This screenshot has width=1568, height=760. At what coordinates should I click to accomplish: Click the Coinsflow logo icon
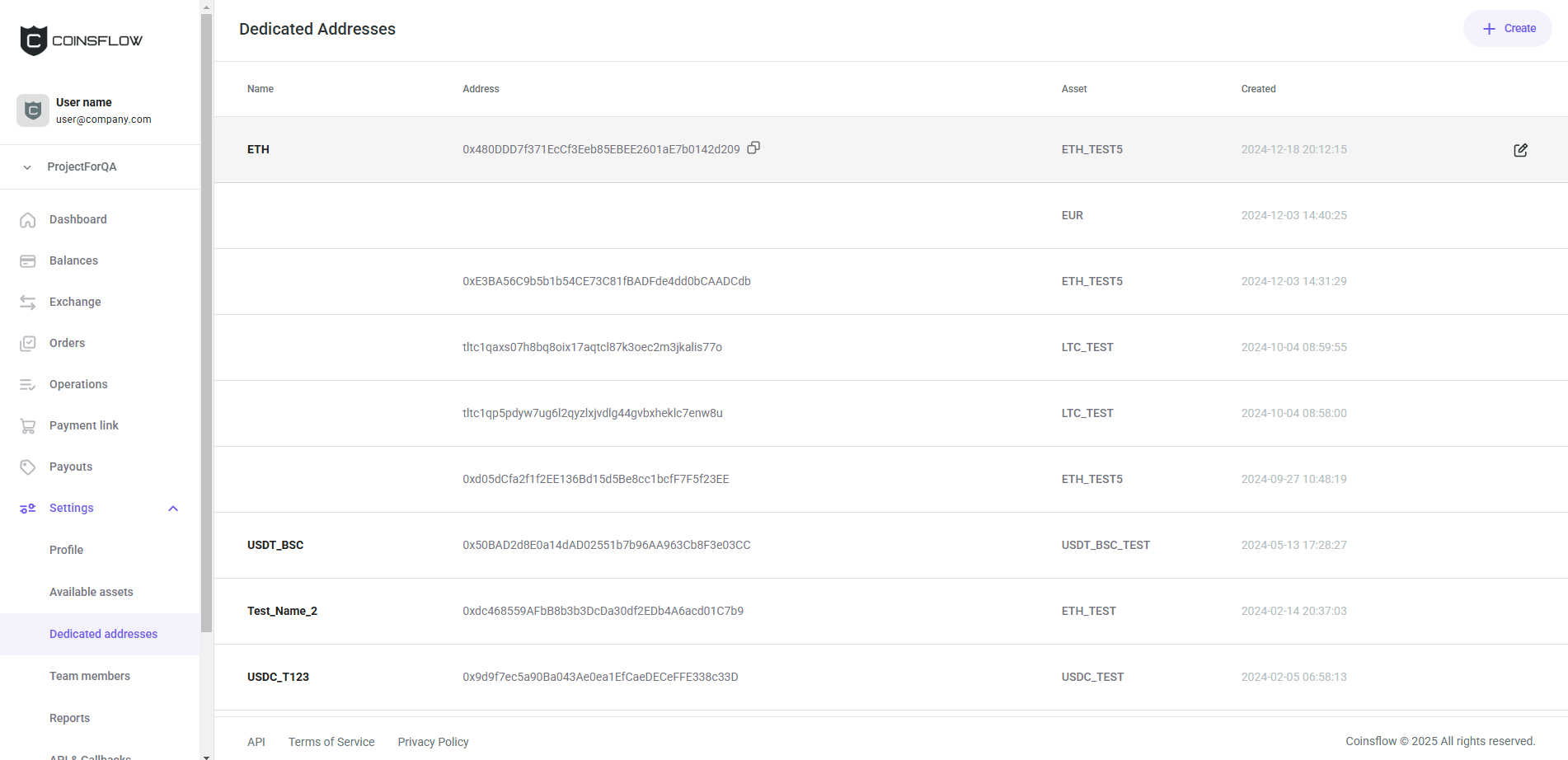pos(32,40)
